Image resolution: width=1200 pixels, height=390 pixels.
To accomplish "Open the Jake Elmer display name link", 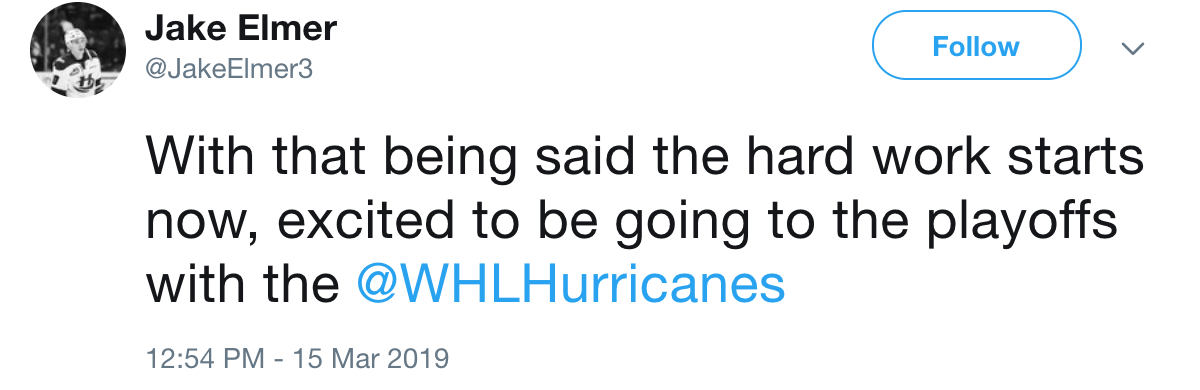I will [x=241, y=30].
